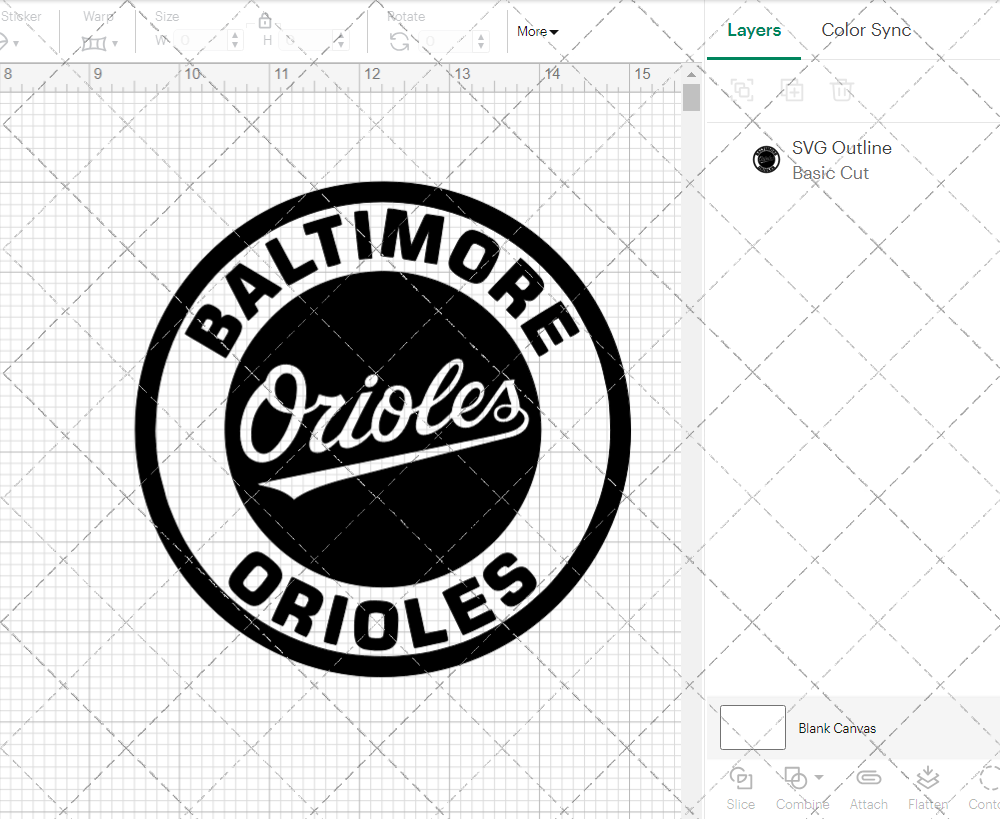
Task: Toggle the size aspect ratio lock
Action: pos(265,22)
